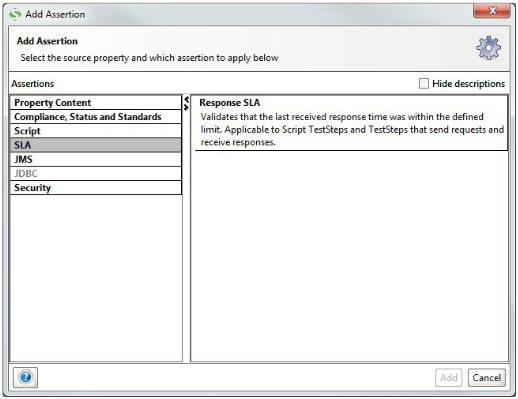Click the blue help question mark icon
The width and height of the screenshot is (518, 399).
tap(25, 377)
